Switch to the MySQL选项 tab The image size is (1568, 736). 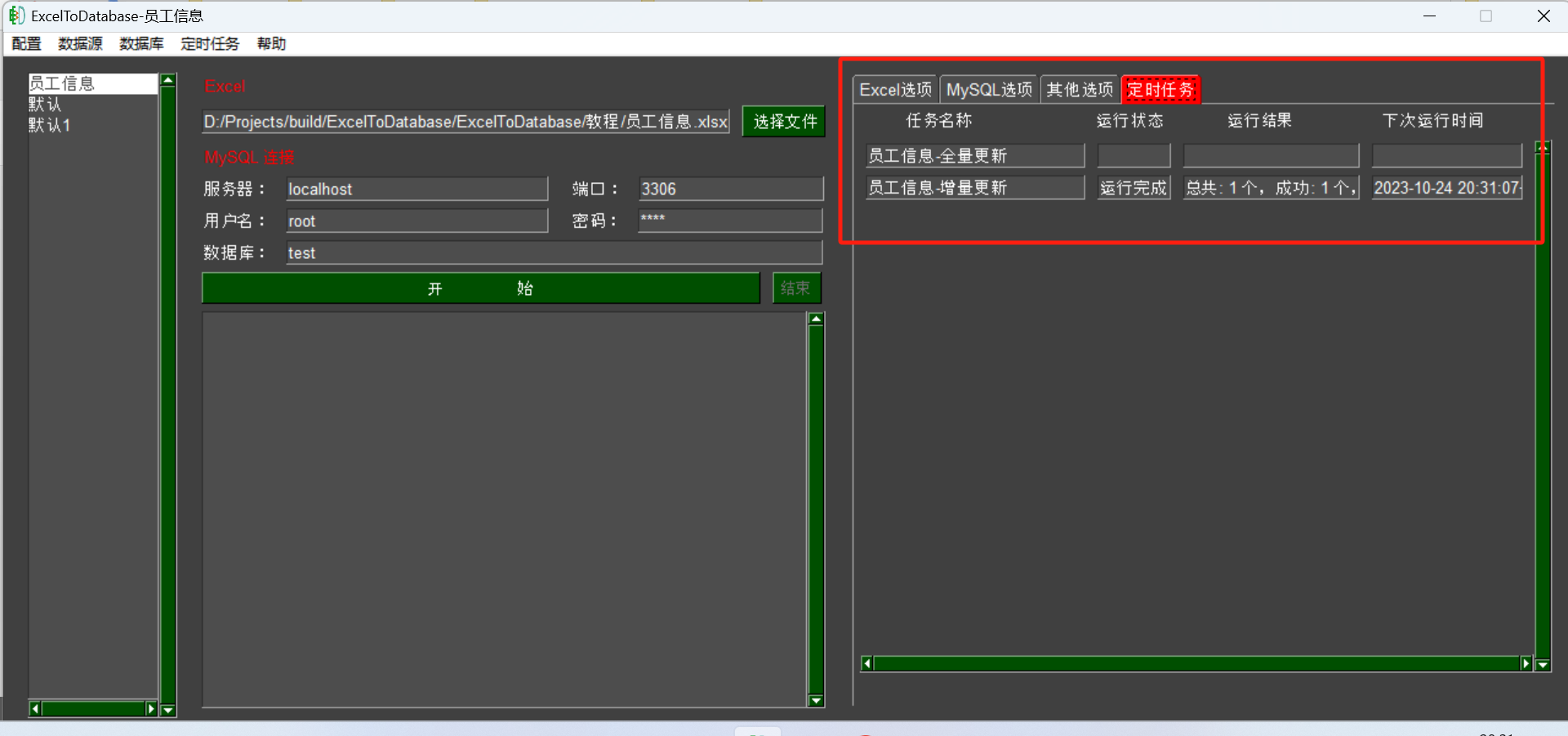coord(988,89)
